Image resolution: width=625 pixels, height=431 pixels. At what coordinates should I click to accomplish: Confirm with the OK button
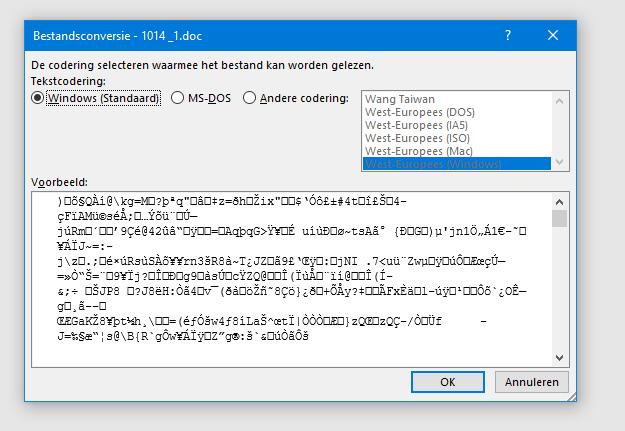pos(447,382)
